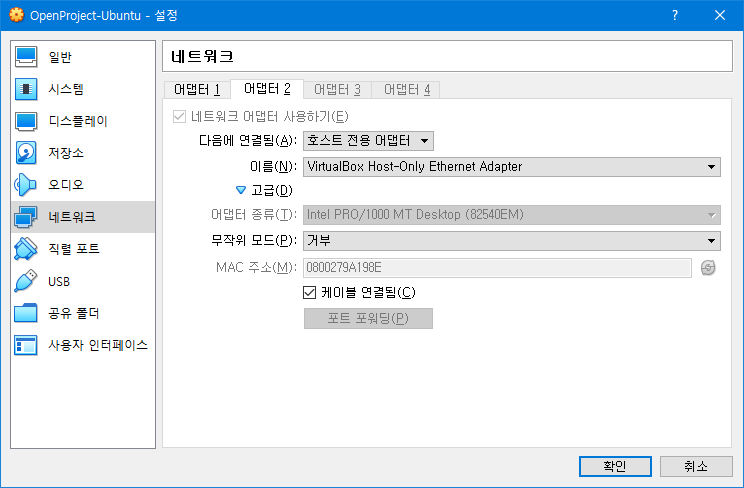
Task: Open the 디스플레이 (Display) settings icon
Action: [26, 121]
